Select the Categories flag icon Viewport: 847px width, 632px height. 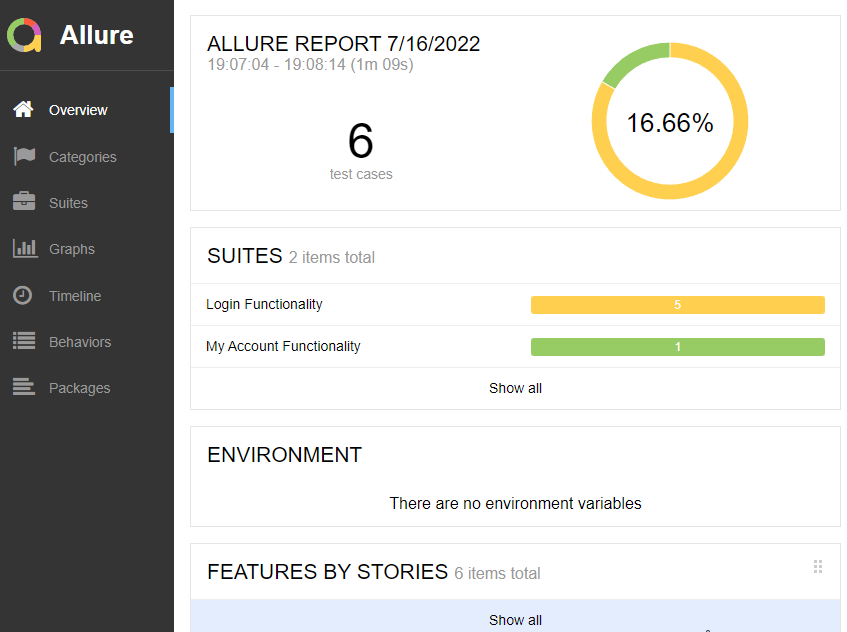24,156
